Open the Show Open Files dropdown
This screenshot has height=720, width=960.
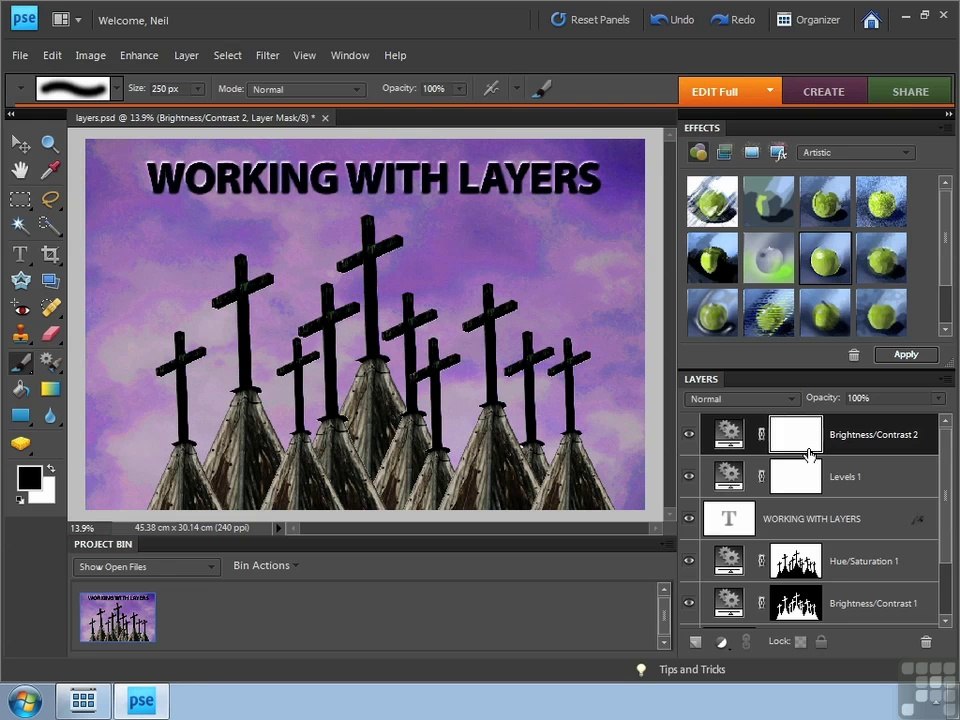146,567
